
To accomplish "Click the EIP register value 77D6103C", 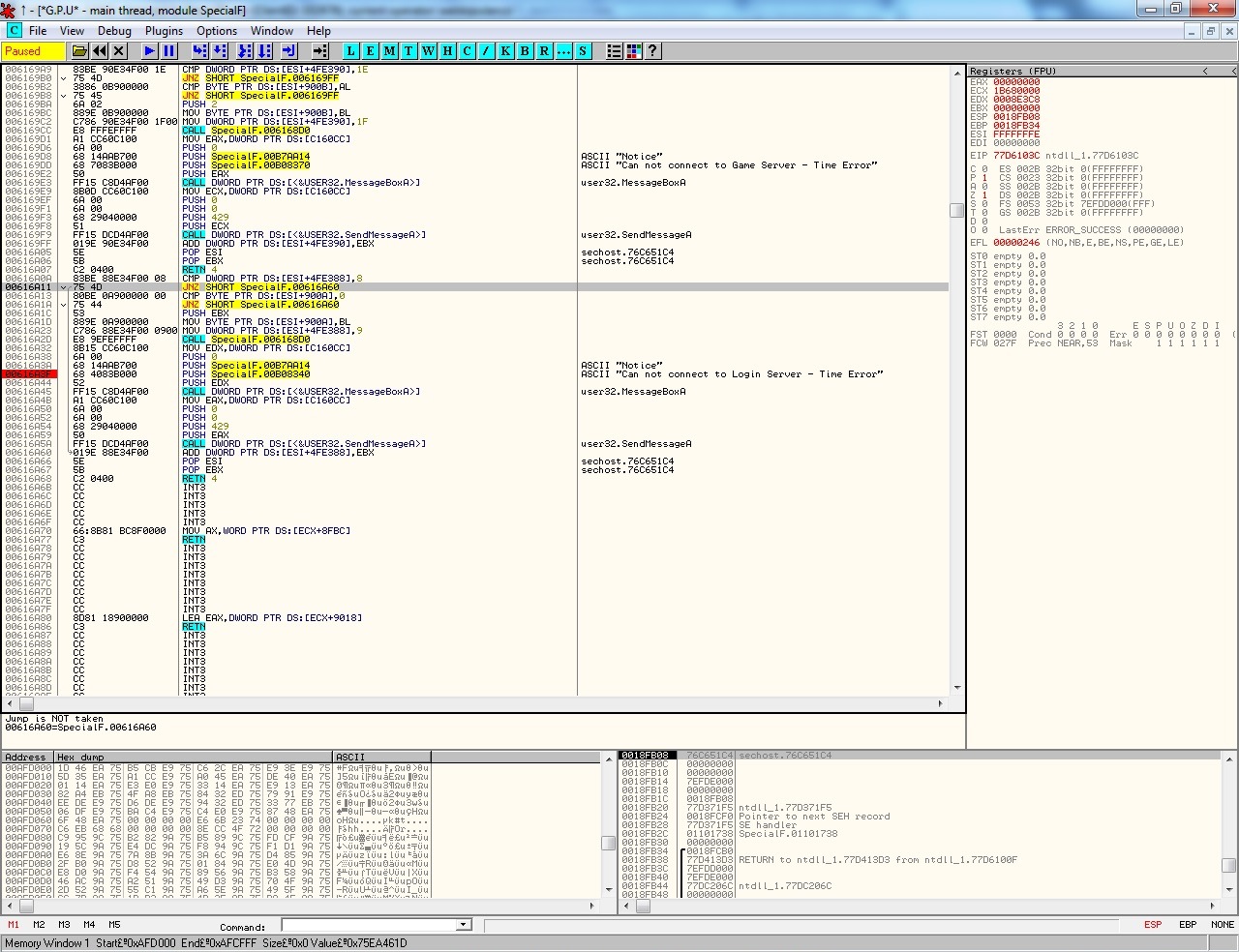I will tap(1016, 156).
